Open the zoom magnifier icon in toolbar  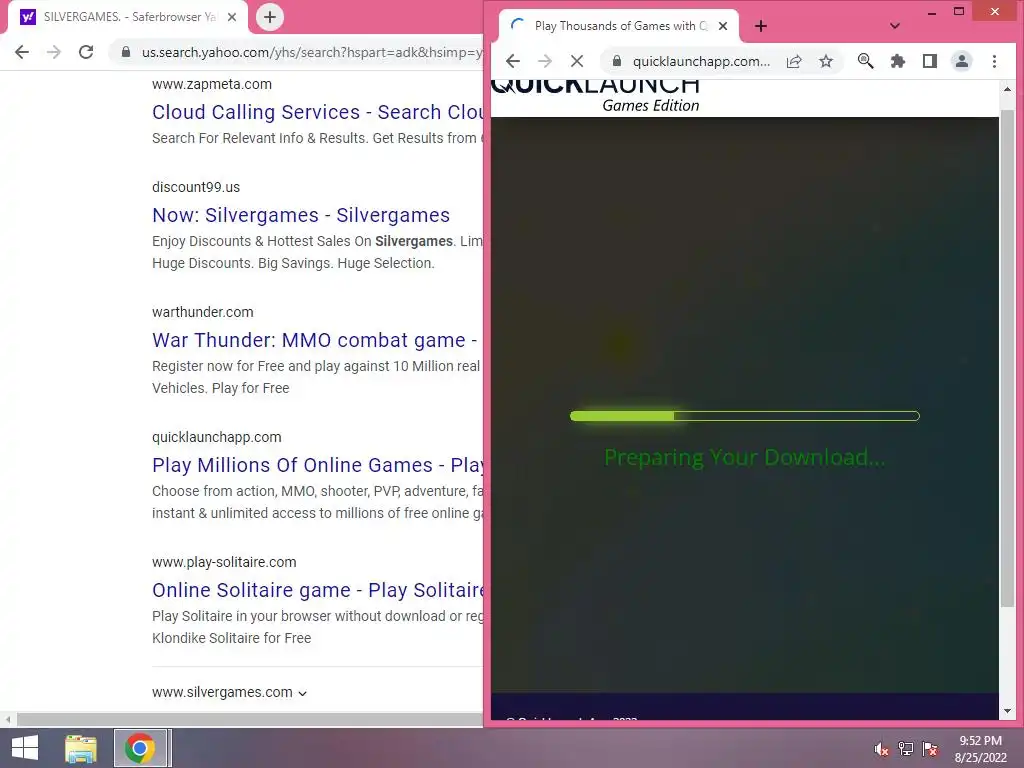coord(865,61)
